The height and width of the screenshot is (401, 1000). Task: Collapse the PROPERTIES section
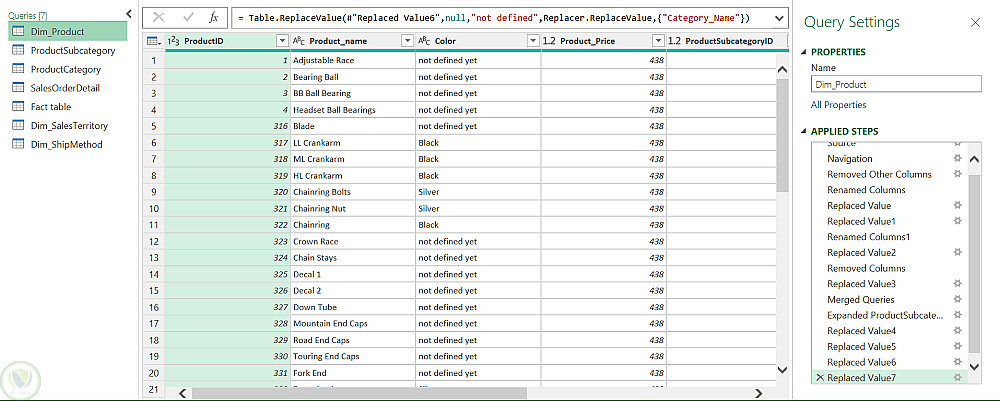coord(804,52)
